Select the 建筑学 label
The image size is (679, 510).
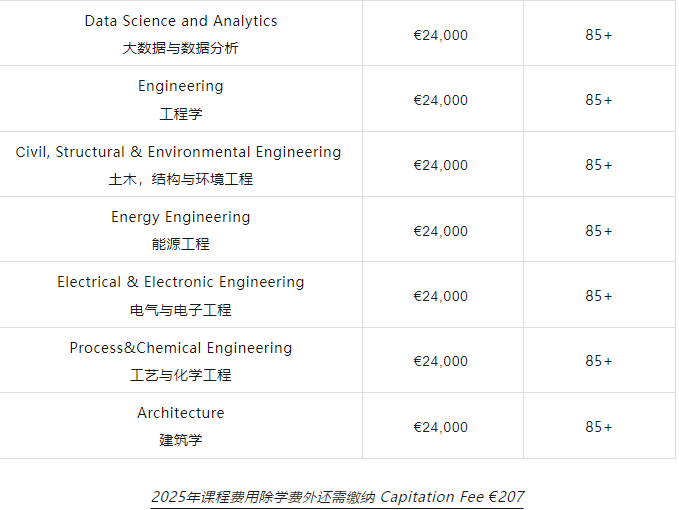(x=181, y=440)
